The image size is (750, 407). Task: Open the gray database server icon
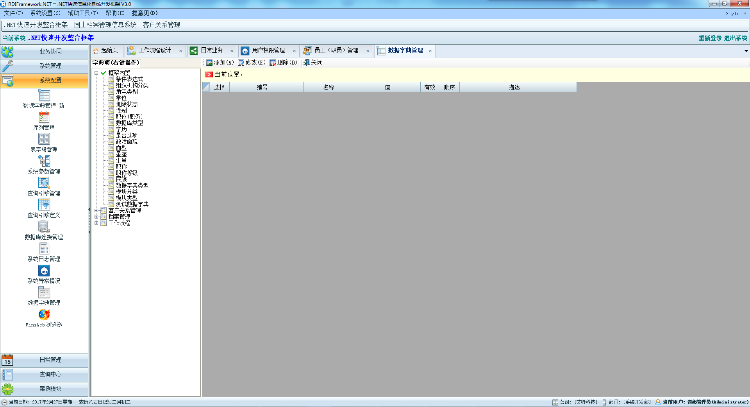click(x=44, y=227)
